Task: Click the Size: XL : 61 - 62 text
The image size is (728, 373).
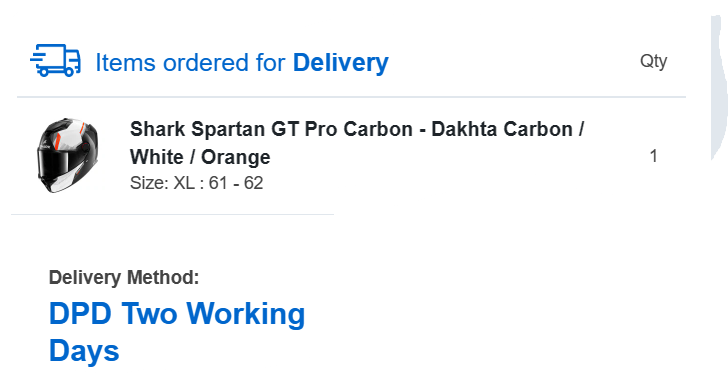Action: (x=196, y=183)
